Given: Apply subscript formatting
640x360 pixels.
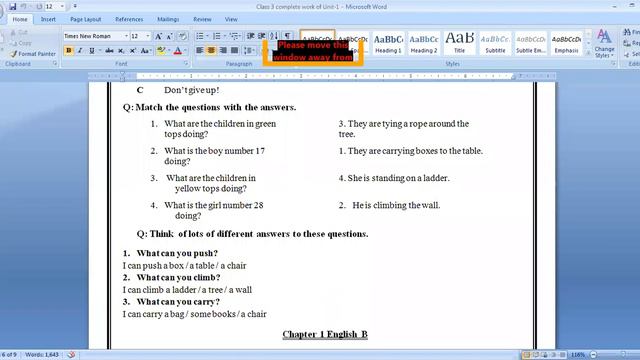Looking at the screenshot, I should 121,51.
